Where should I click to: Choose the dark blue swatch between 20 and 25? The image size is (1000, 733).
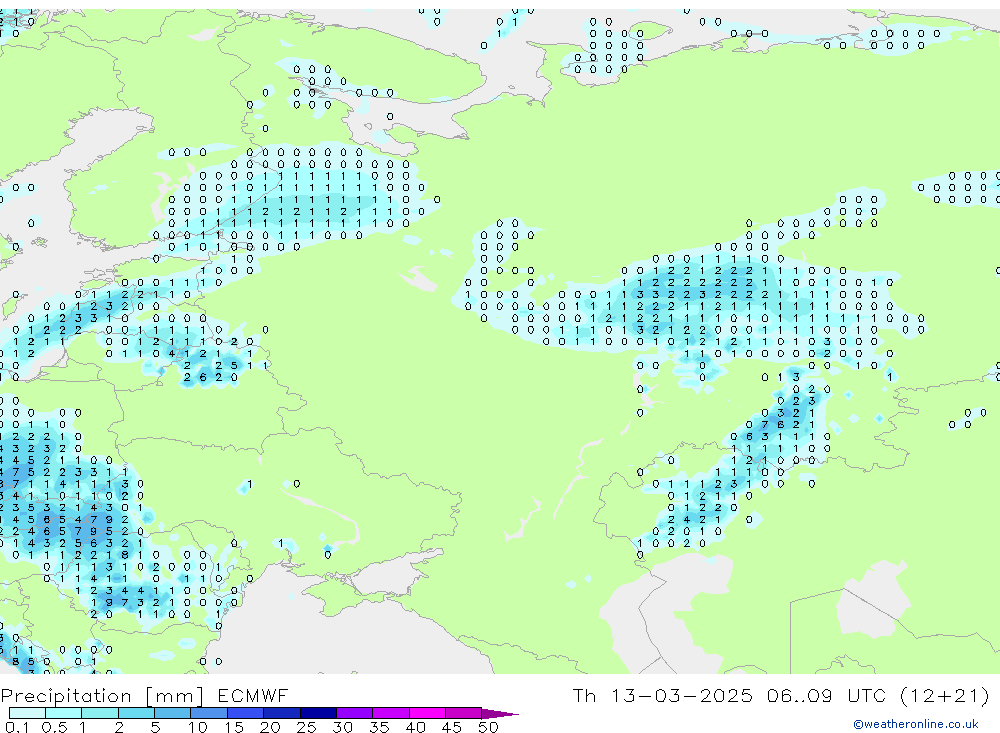pyautogui.click(x=282, y=713)
